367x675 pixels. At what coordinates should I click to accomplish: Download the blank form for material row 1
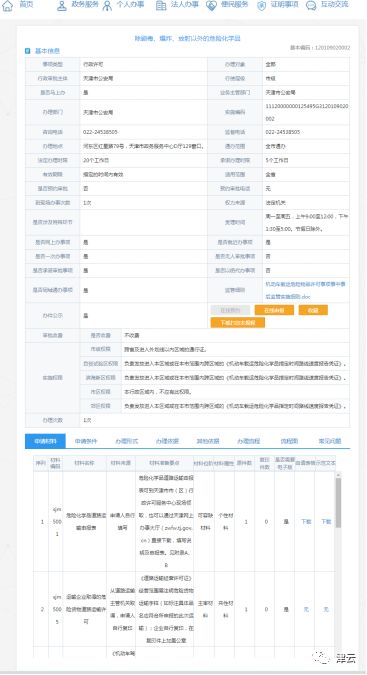[306, 521]
